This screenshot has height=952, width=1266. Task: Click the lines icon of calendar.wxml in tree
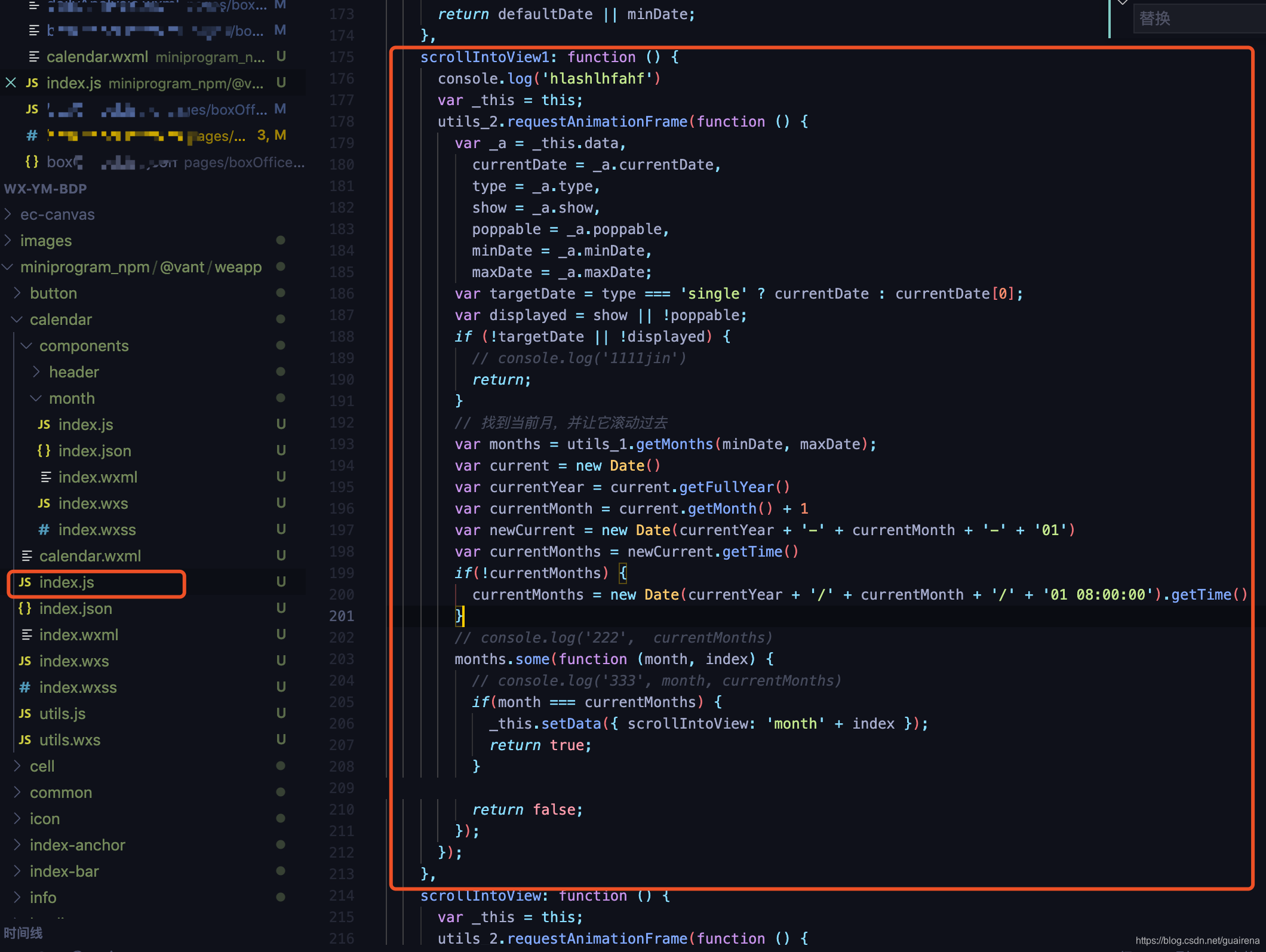(x=27, y=556)
